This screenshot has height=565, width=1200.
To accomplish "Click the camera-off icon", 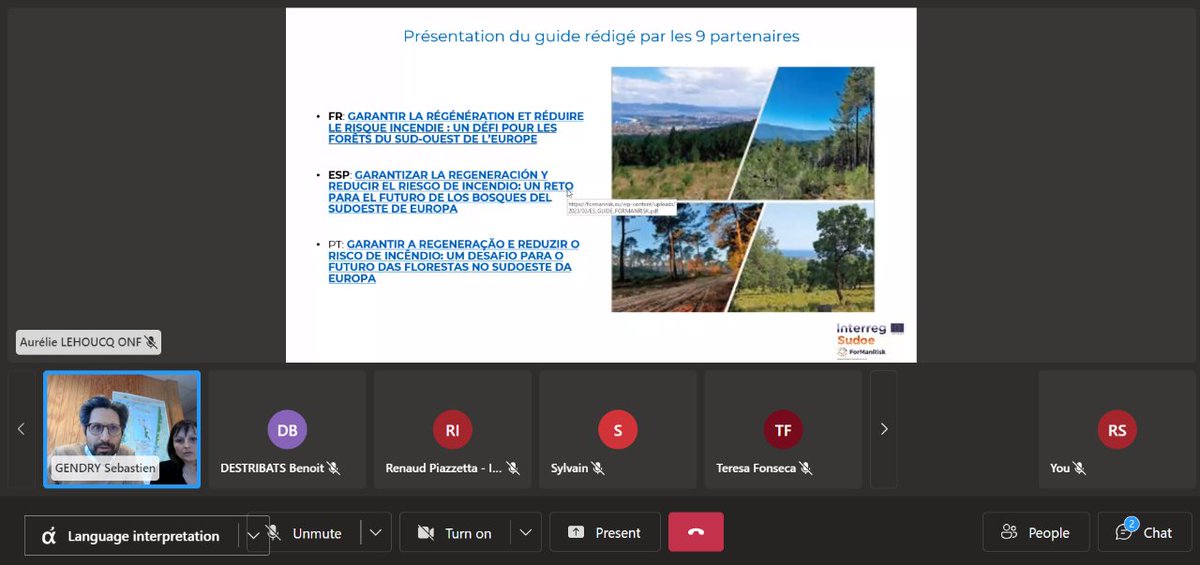I will 425,533.
